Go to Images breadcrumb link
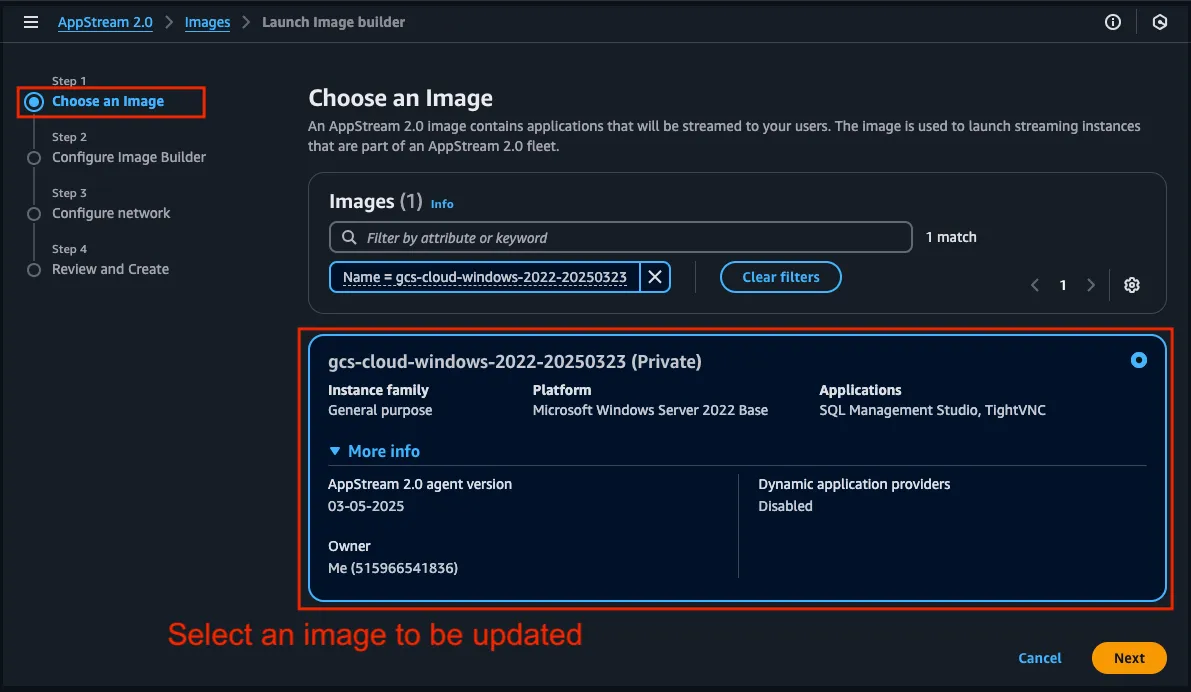The image size is (1191, 692). point(207,22)
